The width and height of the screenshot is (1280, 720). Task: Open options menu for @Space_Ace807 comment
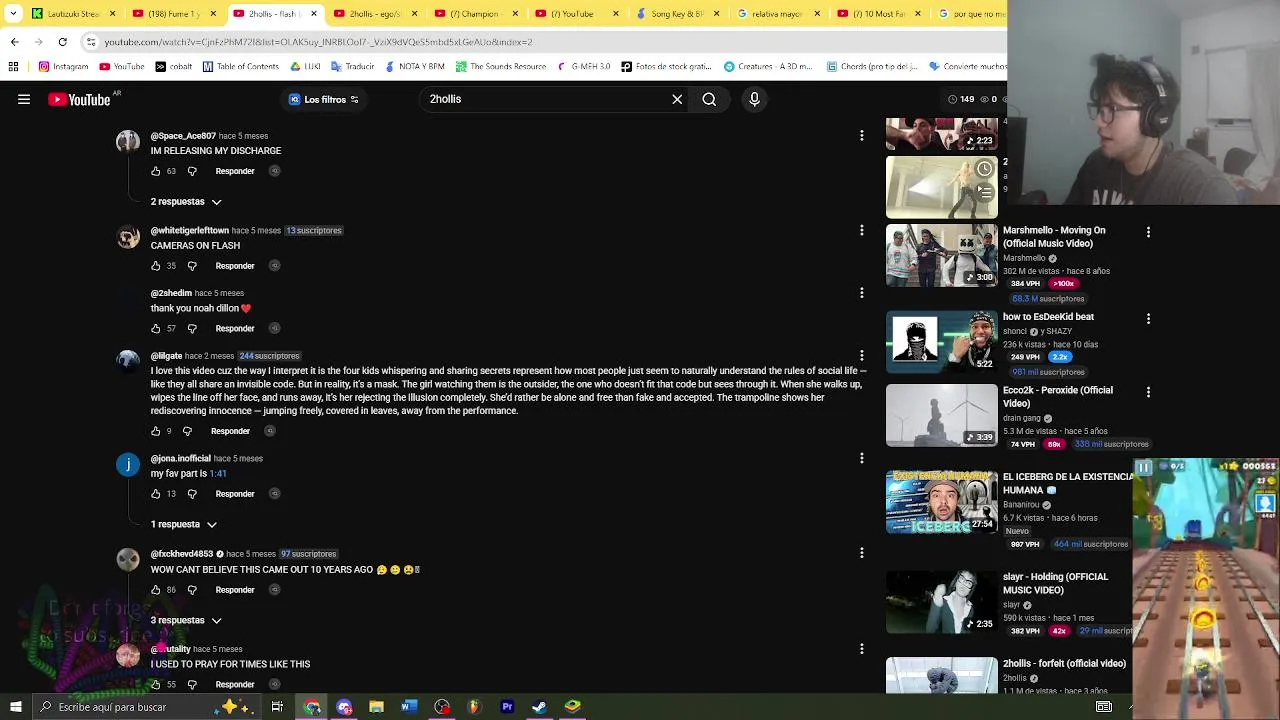coord(861,135)
